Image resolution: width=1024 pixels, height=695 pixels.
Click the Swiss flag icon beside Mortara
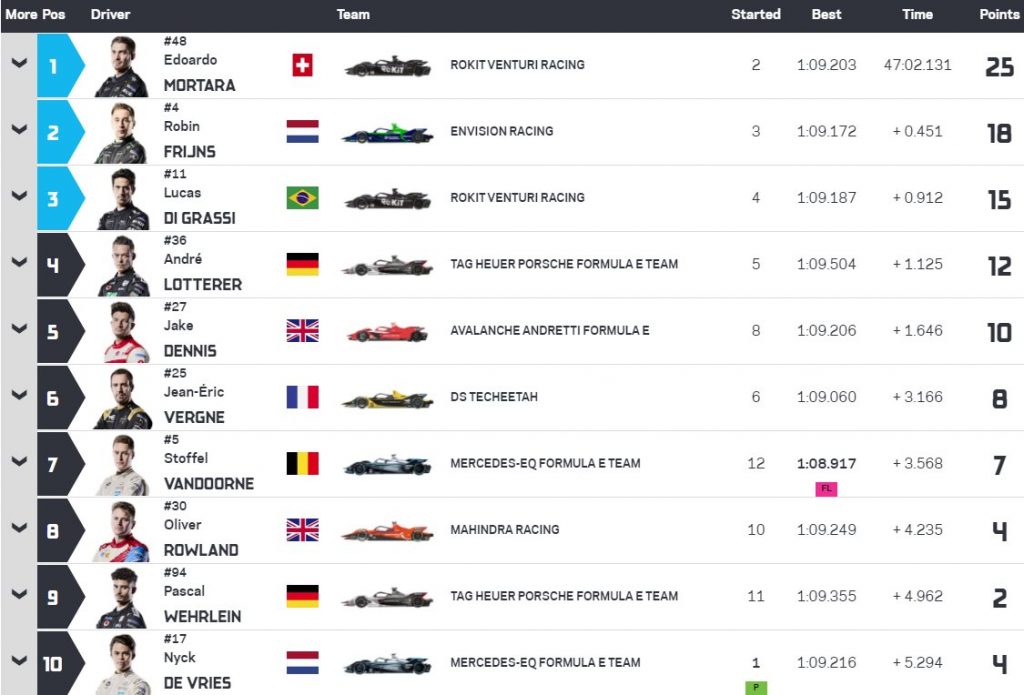[302, 65]
